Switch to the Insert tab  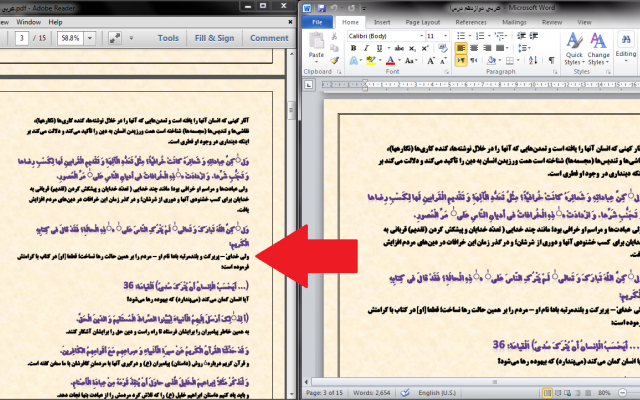382,22
